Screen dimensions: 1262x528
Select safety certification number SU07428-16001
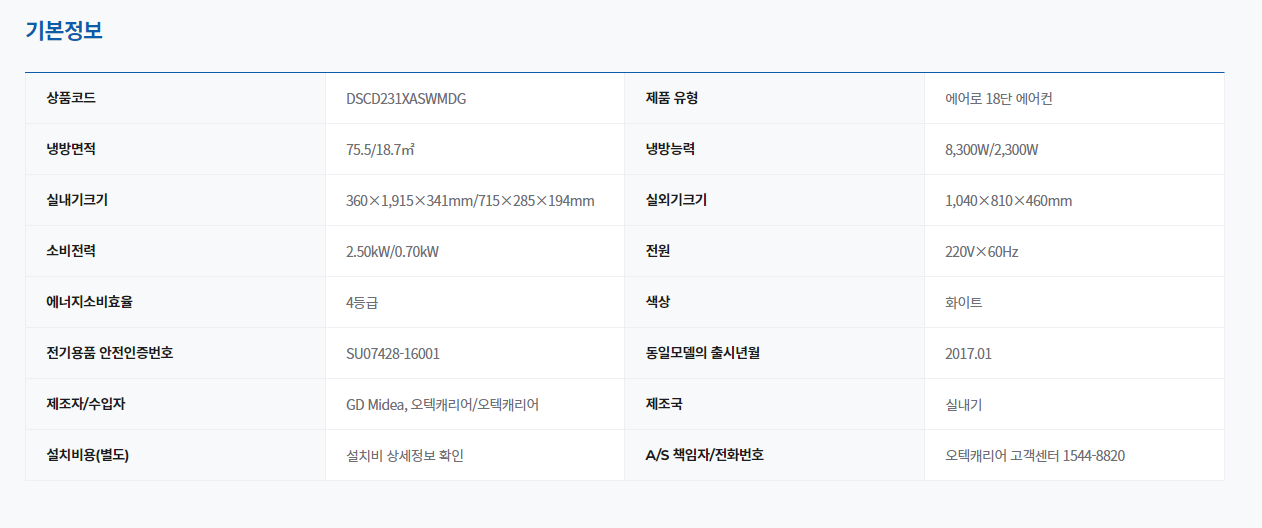click(x=393, y=354)
